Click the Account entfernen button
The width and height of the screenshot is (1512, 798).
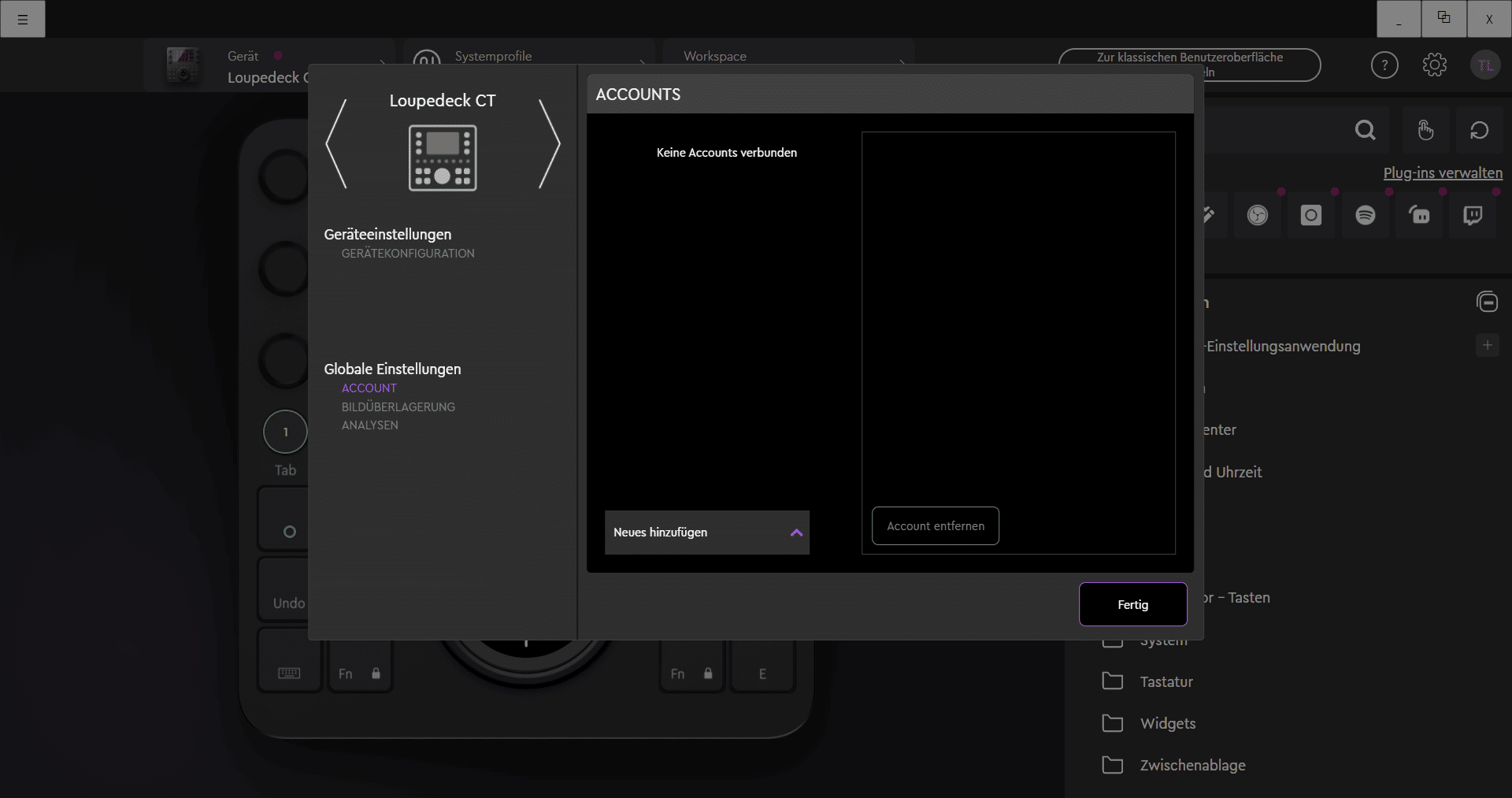click(935, 526)
